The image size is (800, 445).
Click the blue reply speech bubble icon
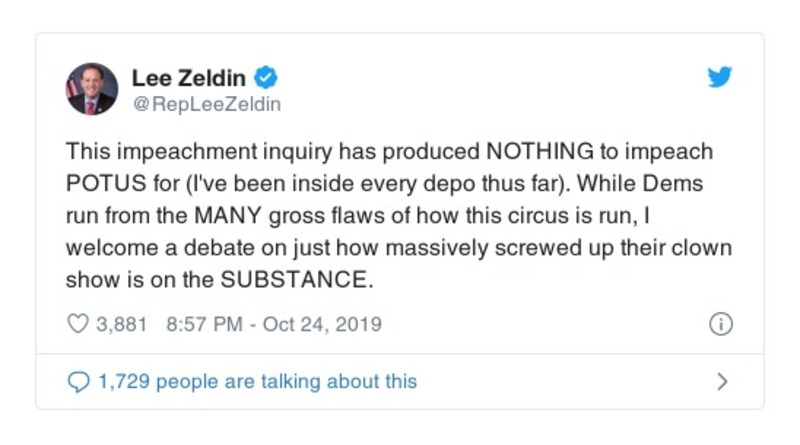tap(77, 381)
